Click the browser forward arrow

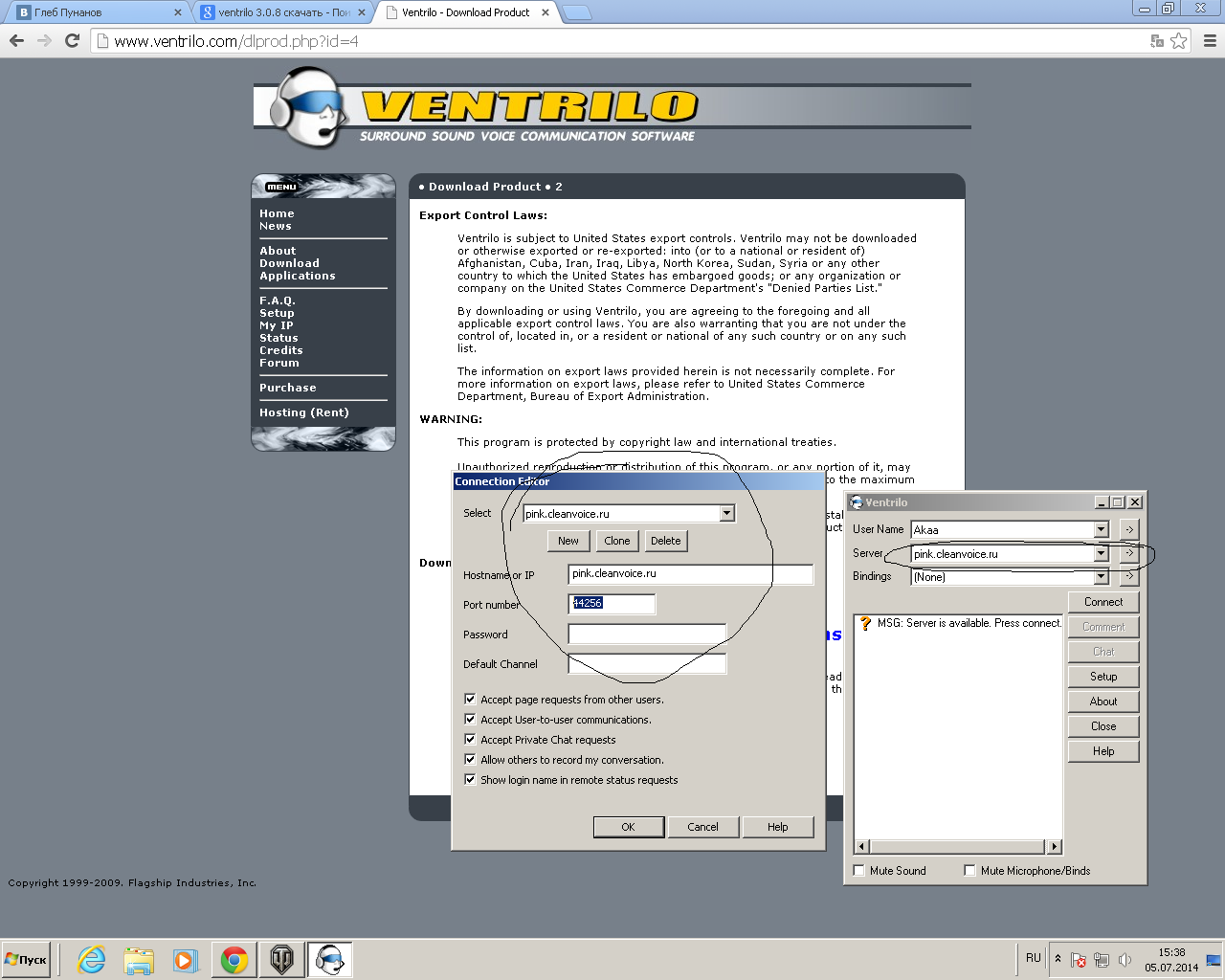[44, 41]
